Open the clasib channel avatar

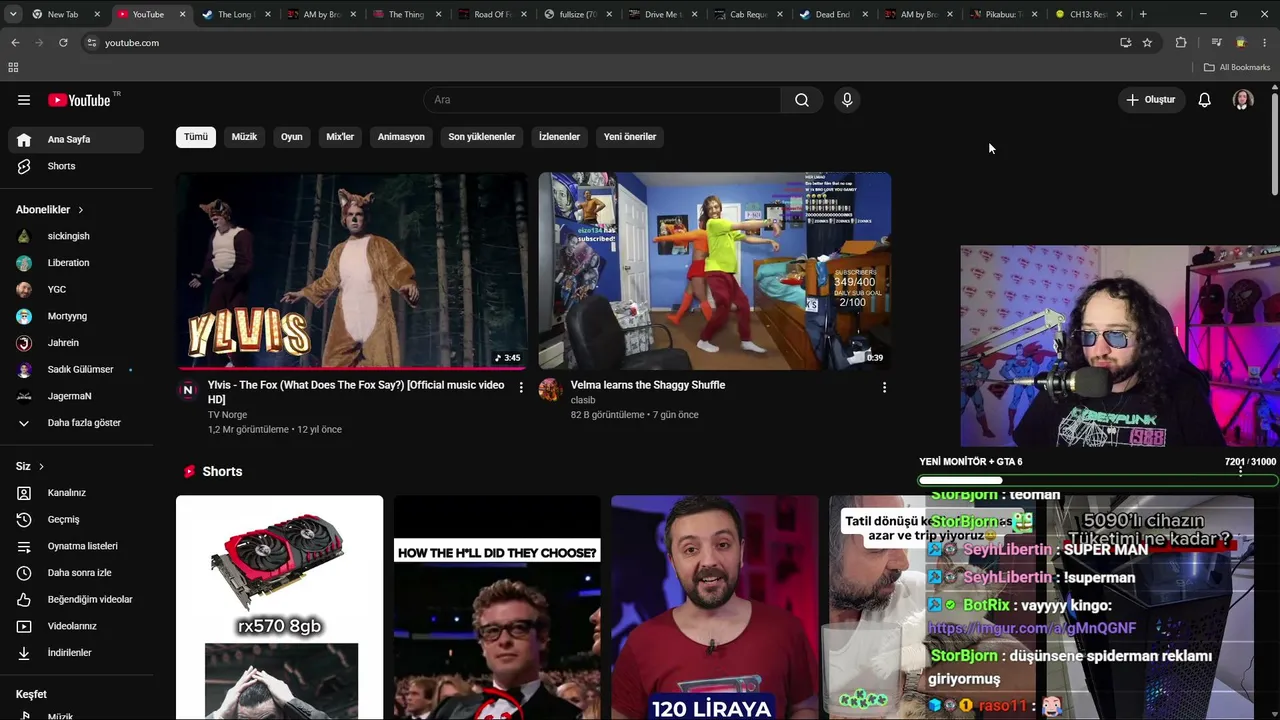click(x=550, y=390)
